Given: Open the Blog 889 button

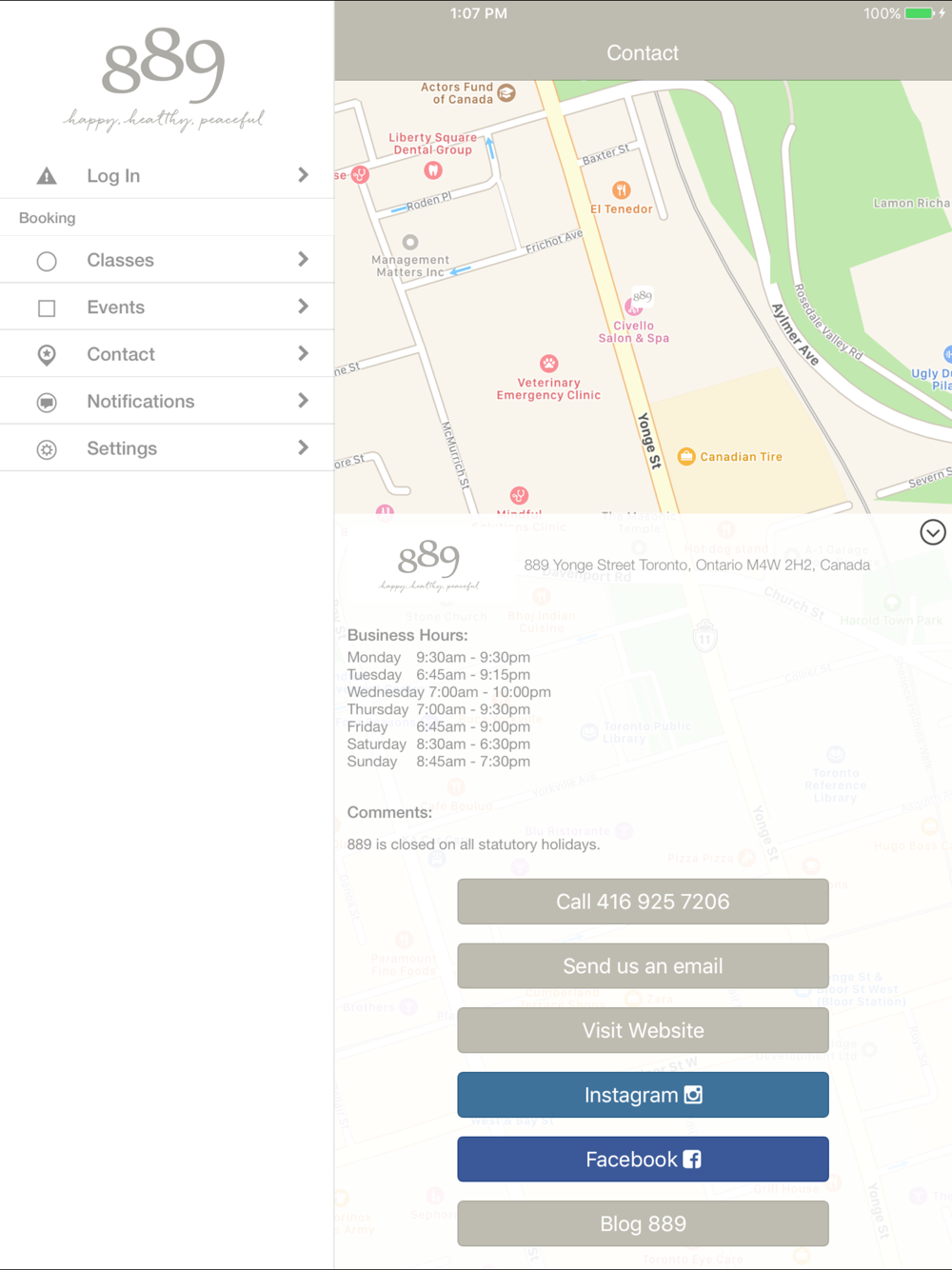Looking at the screenshot, I should 643,1223.
